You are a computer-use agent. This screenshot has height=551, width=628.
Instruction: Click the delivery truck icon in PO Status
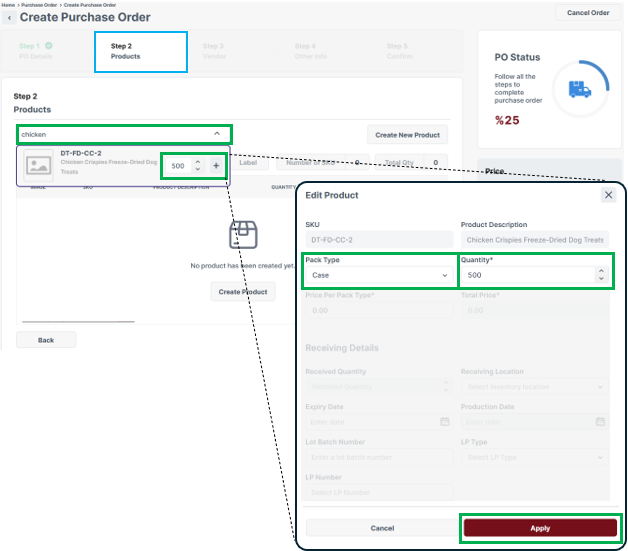click(x=579, y=90)
